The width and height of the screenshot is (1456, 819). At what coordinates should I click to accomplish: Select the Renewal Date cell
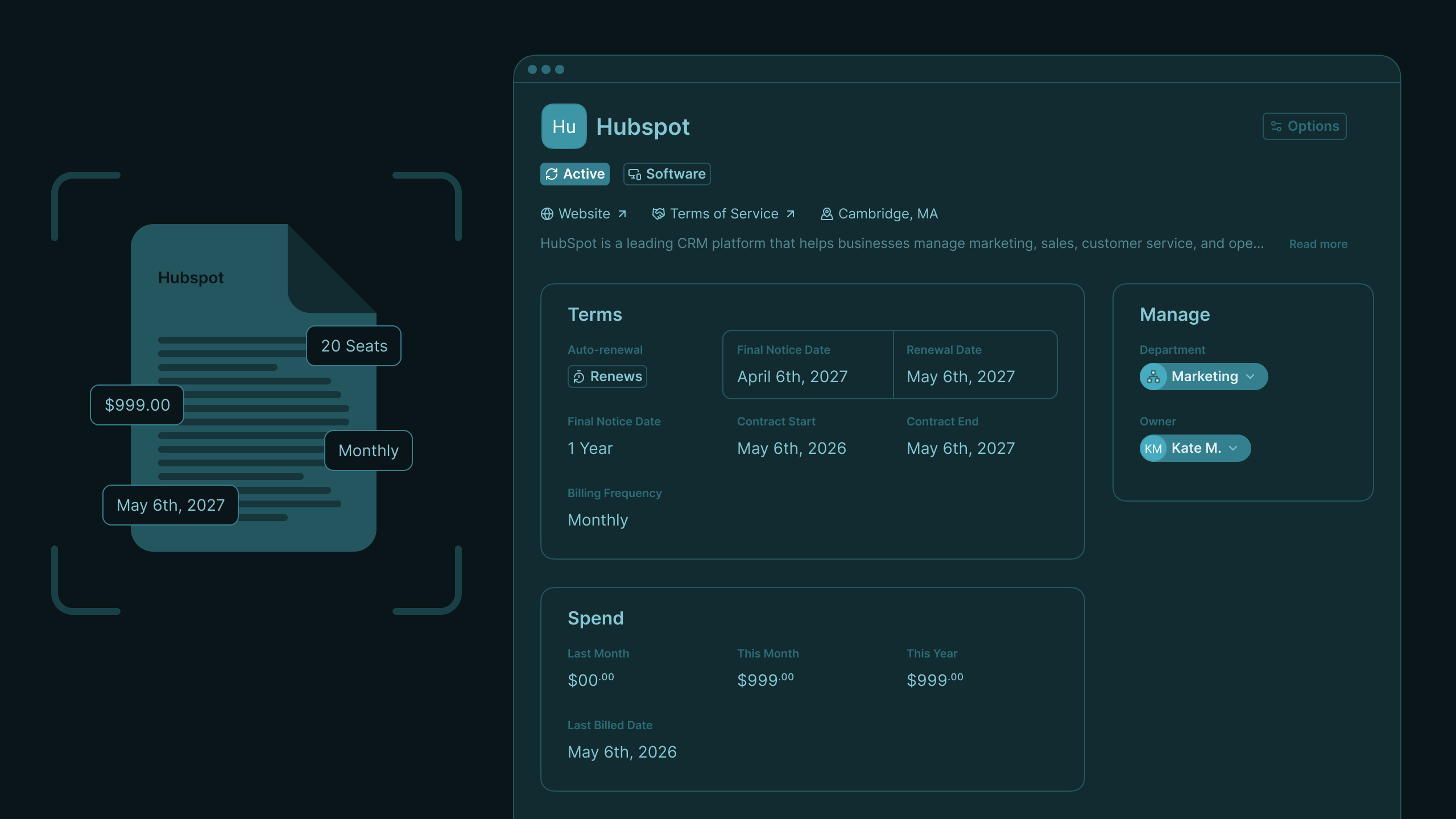(x=975, y=365)
